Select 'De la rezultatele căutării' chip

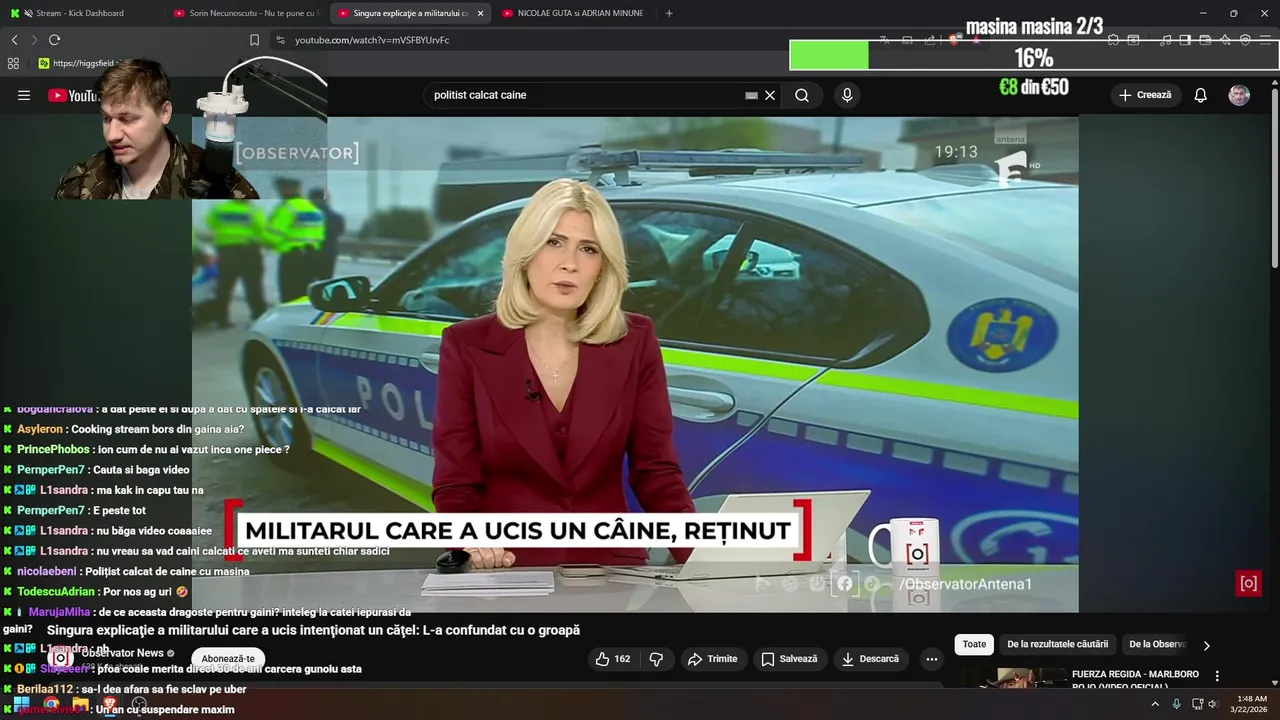[x=1057, y=645]
